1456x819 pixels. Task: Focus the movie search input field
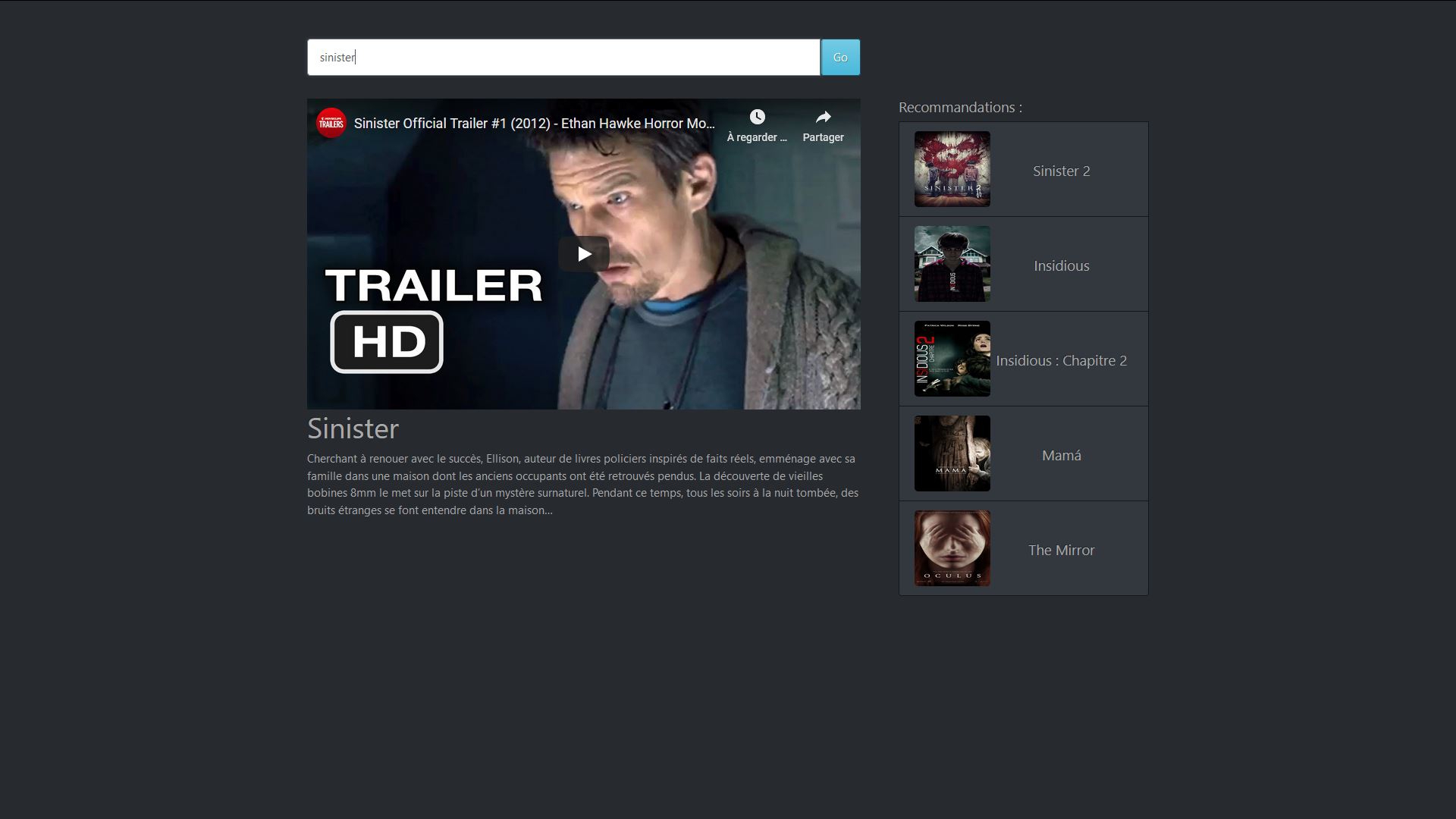coord(563,58)
